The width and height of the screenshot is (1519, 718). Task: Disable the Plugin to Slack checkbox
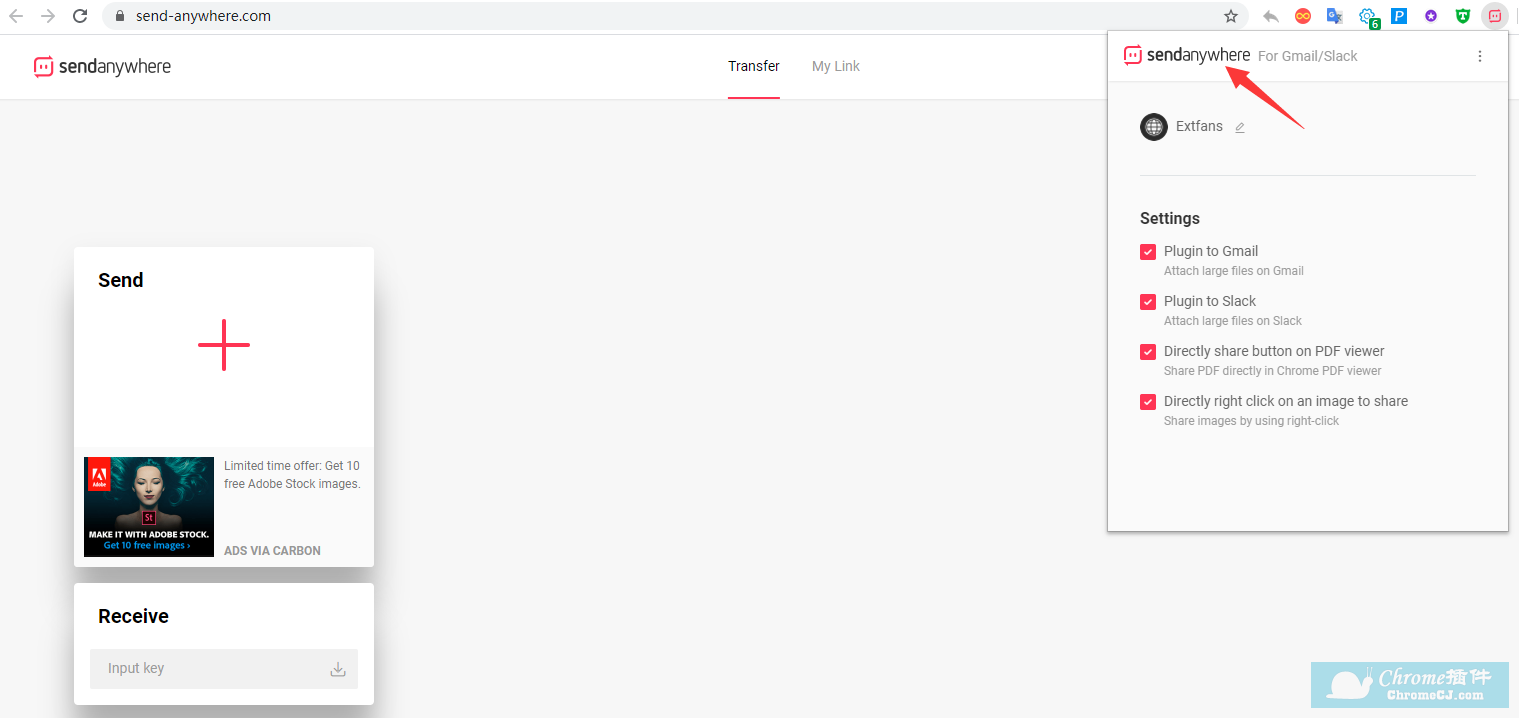coord(1148,302)
